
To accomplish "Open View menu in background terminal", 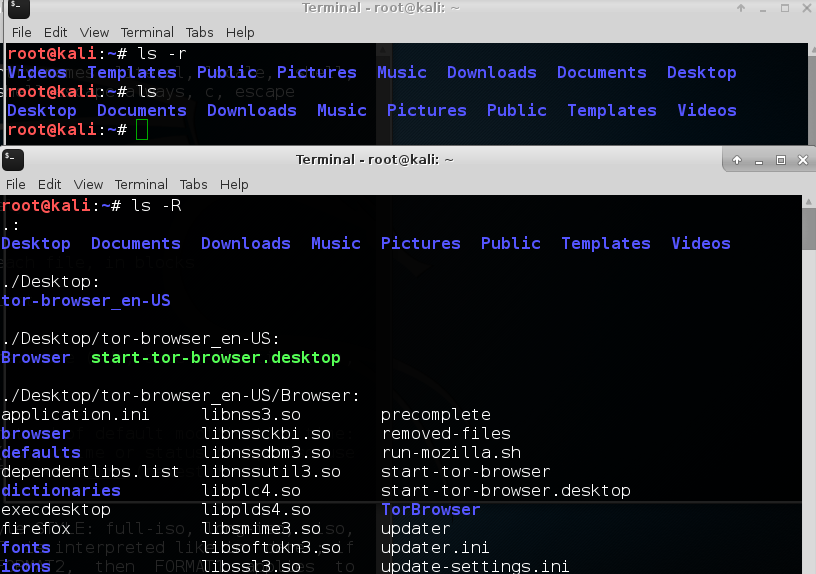I will (94, 32).
